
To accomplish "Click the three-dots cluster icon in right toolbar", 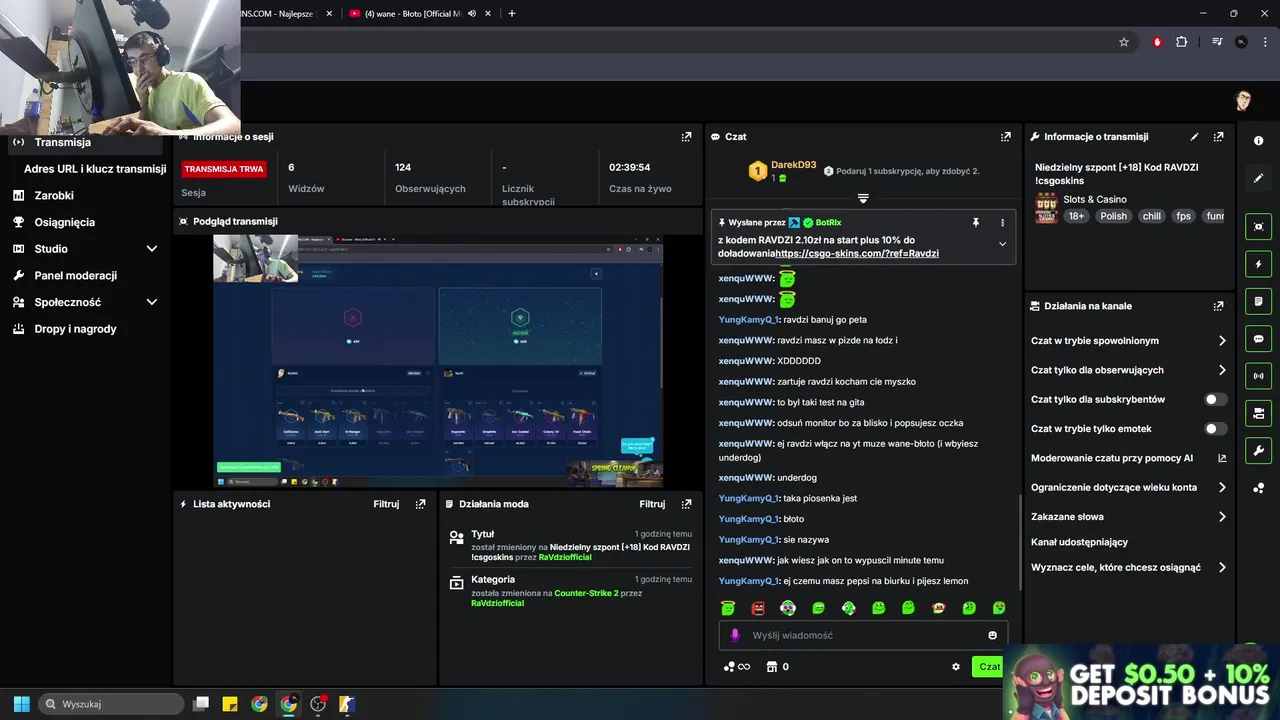I will coord(1258,488).
